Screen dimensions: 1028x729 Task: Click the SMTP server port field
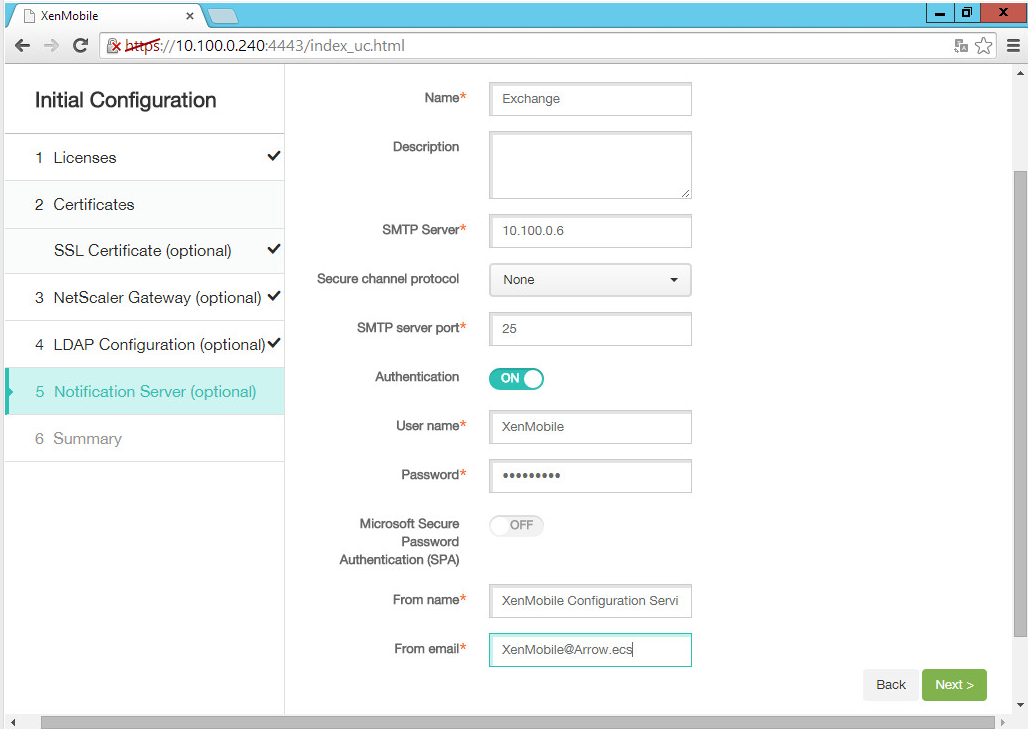tap(590, 329)
